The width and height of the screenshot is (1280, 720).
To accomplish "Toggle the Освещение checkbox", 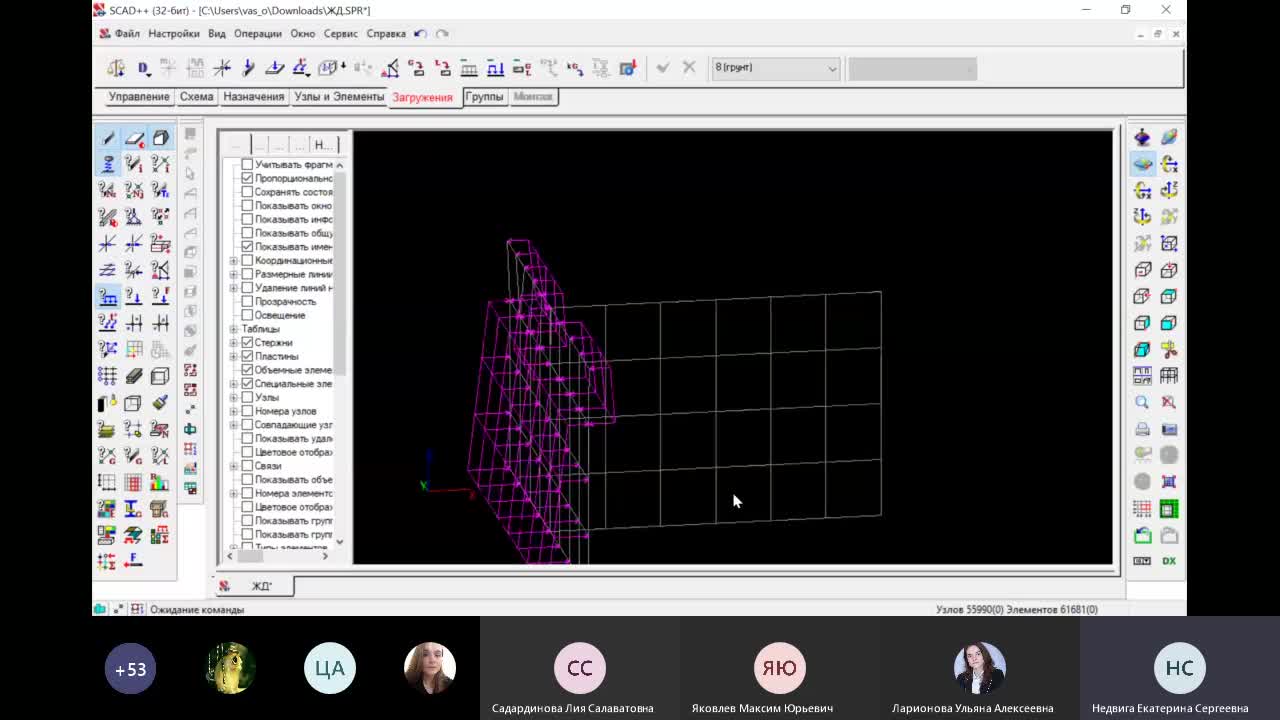I will [x=247, y=315].
